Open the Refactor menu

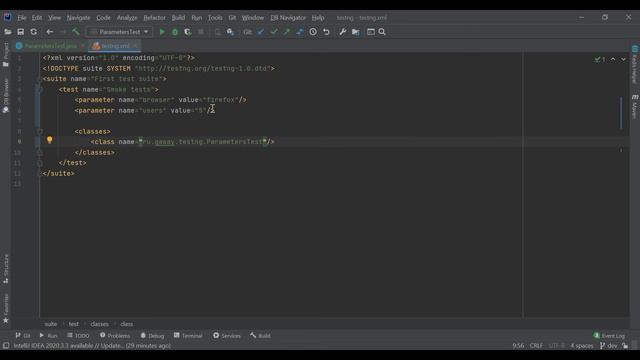(154, 18)
